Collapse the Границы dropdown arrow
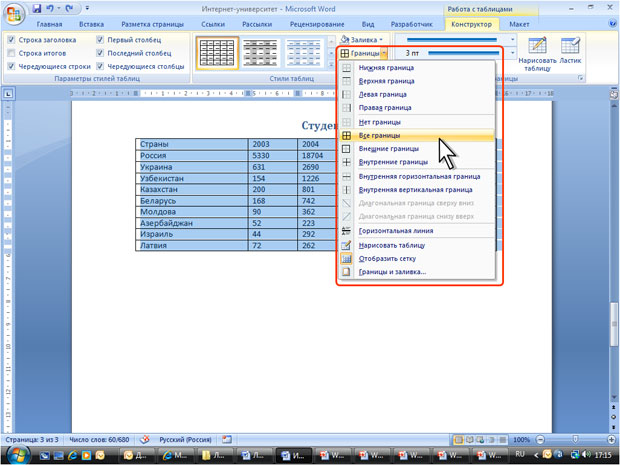The width and height of the screenshot is (620, 465). pyautogui.click(x=384, y=53)
